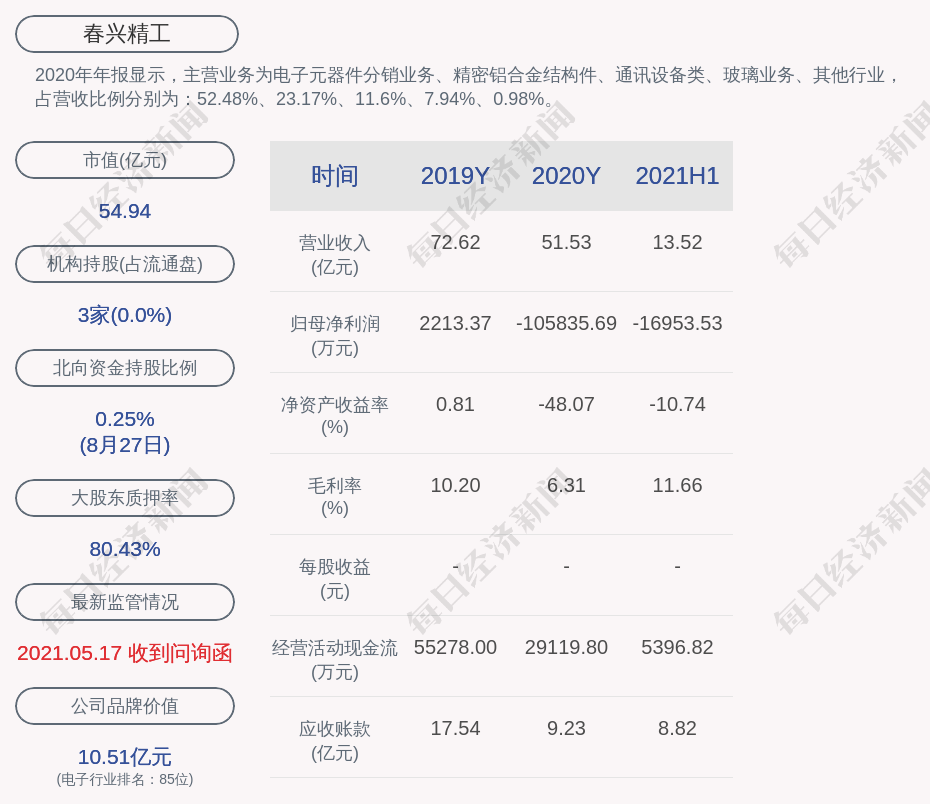Click the red 2021.05.17 收到问询函 notice

125,653
